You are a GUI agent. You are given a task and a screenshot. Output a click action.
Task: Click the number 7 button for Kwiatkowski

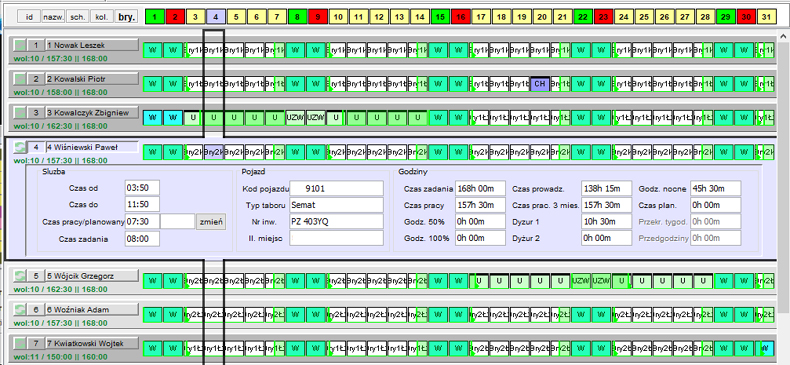click(x=35, y=343)
